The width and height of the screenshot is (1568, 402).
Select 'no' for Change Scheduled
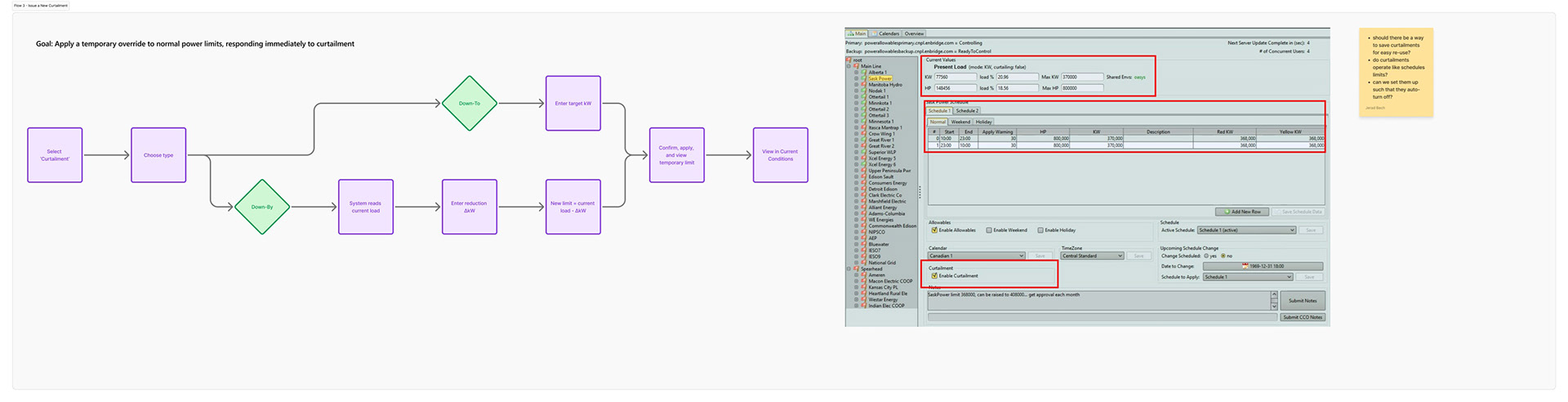pyautogui.click(x=1223, y=256)
